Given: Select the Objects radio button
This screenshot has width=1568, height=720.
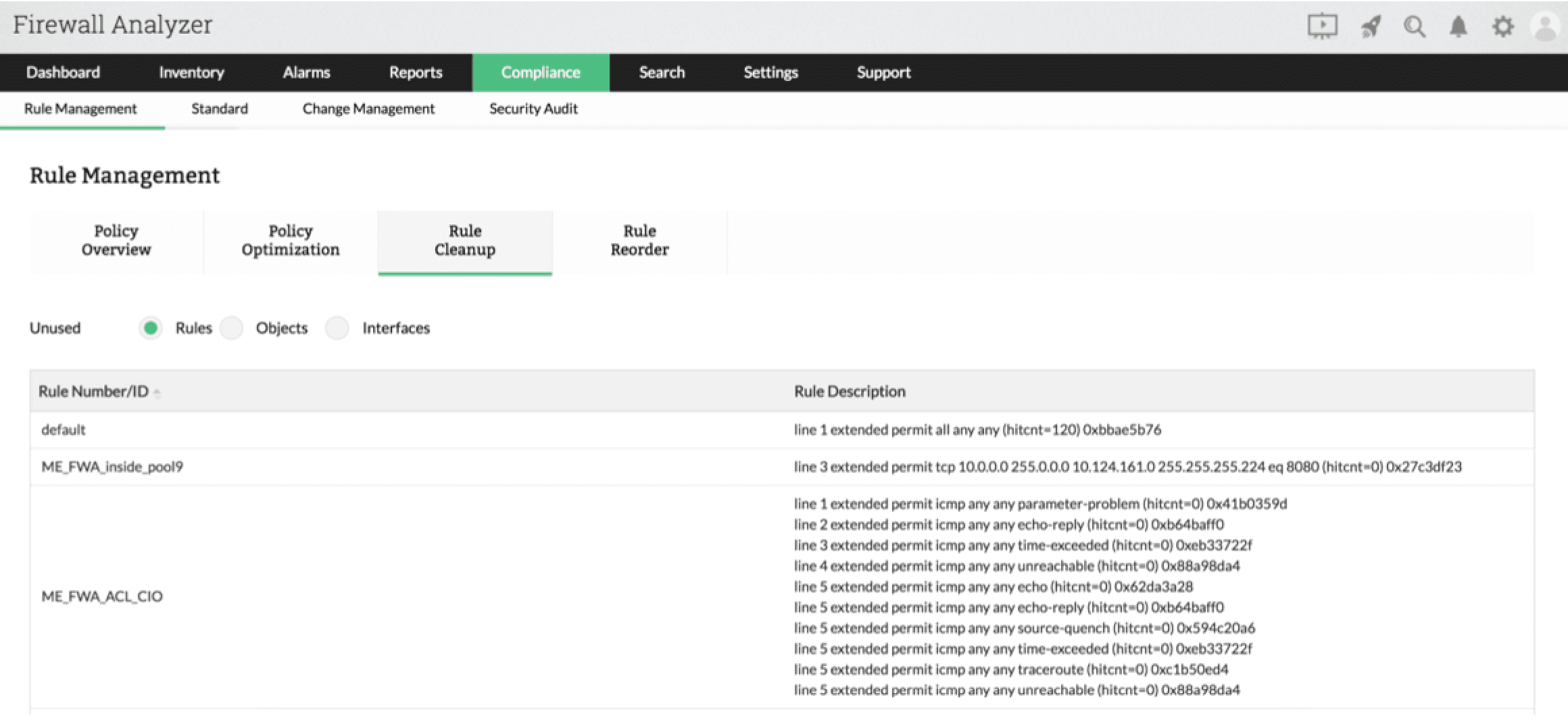Looking at the screenshot, I should click(231, 328).
